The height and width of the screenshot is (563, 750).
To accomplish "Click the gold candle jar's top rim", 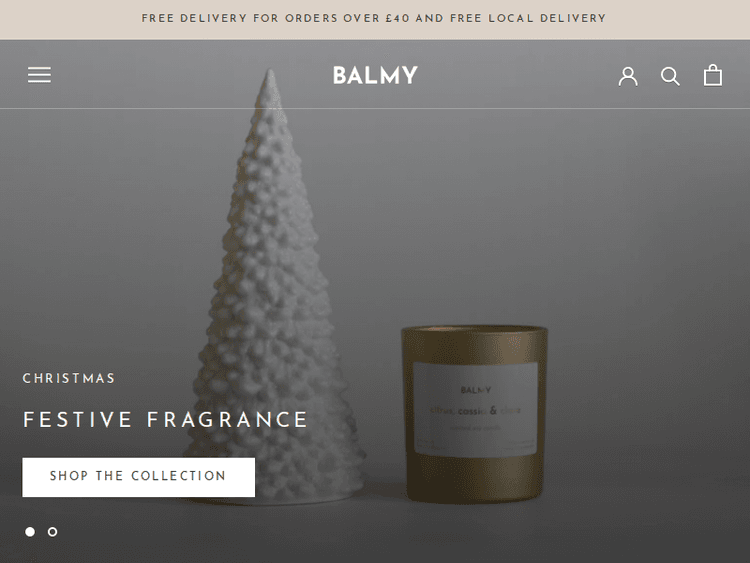I will point(474,331).
